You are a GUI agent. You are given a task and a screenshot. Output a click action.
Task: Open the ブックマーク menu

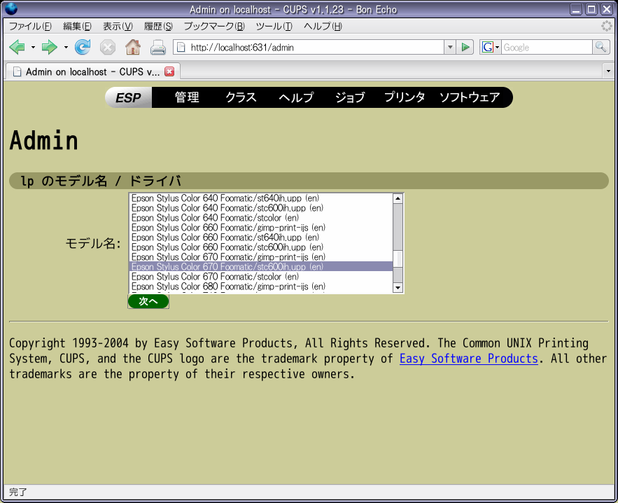coord(214,26)
